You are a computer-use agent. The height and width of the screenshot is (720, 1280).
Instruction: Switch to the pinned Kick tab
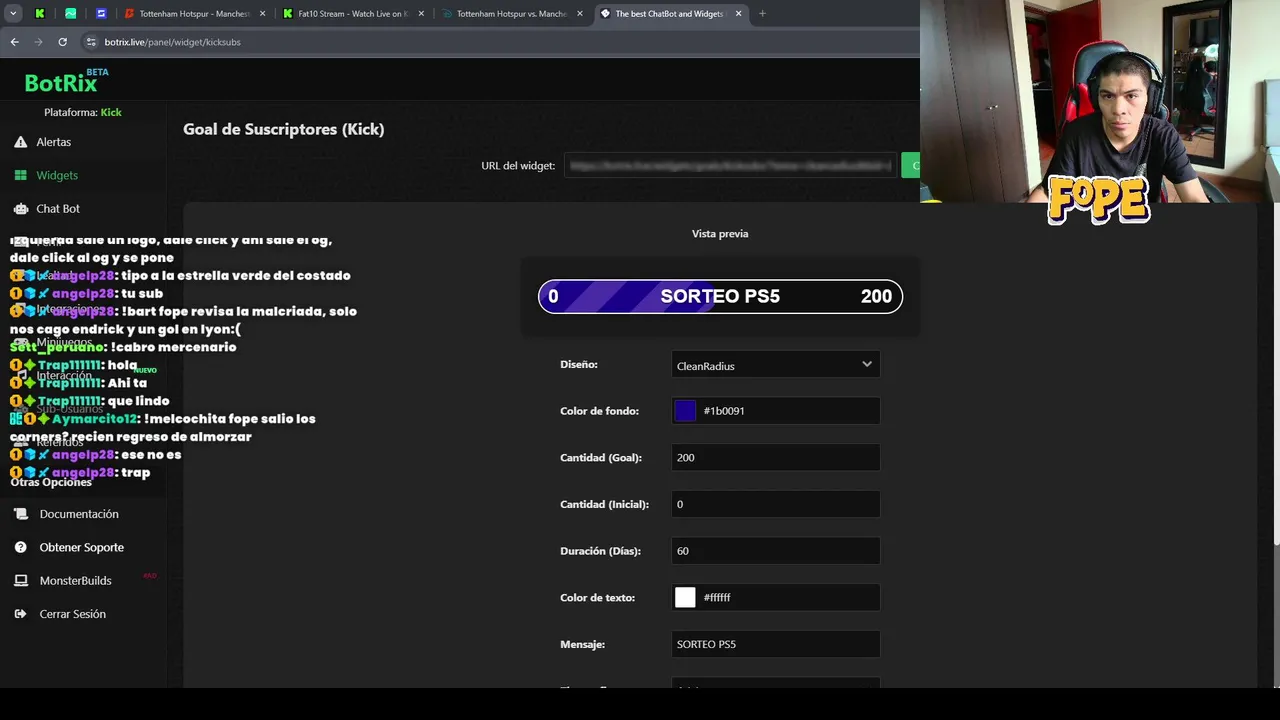click(40, 14)
